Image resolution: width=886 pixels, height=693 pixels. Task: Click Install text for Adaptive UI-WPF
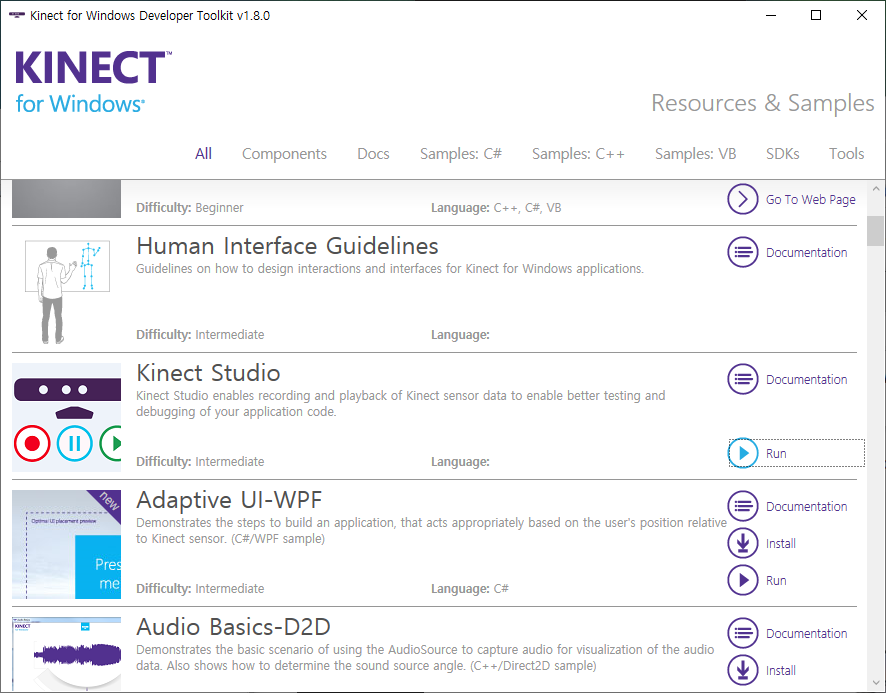pyautogui.click(x=780, y=544)
